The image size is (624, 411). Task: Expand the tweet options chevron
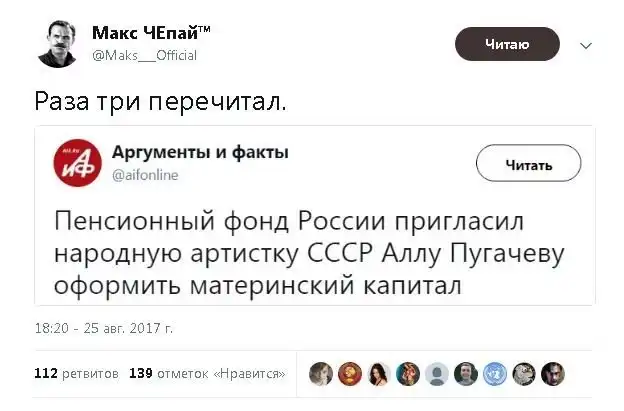point(586,45)
